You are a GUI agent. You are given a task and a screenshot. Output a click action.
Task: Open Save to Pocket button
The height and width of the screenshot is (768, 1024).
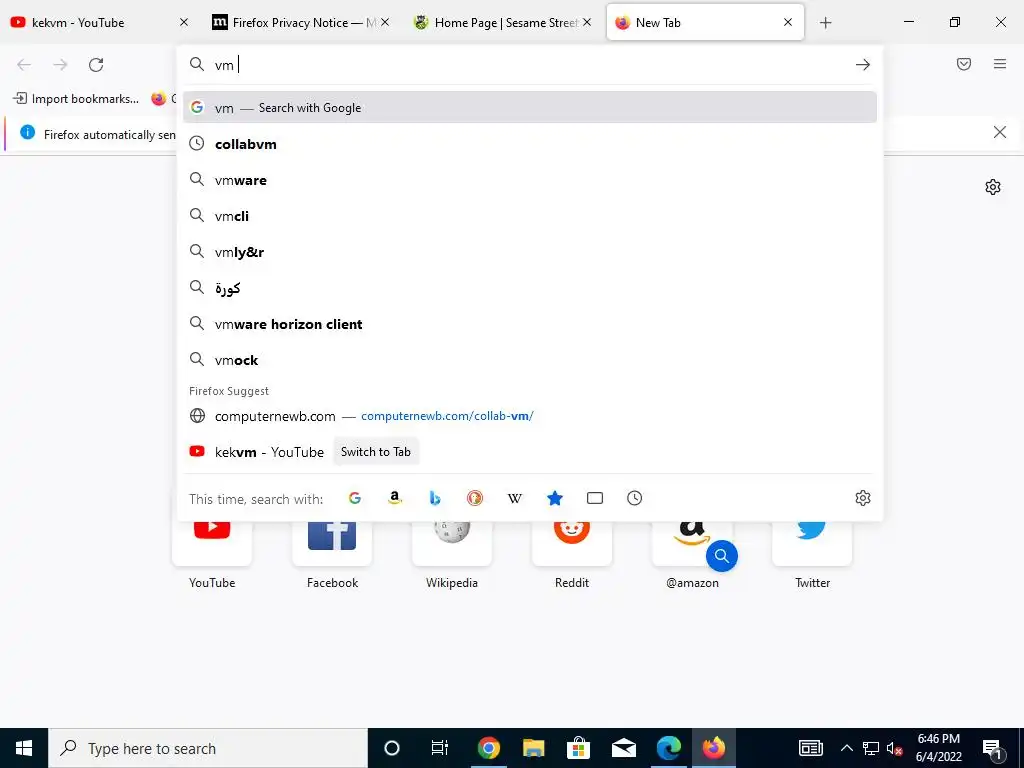(964, 64)
